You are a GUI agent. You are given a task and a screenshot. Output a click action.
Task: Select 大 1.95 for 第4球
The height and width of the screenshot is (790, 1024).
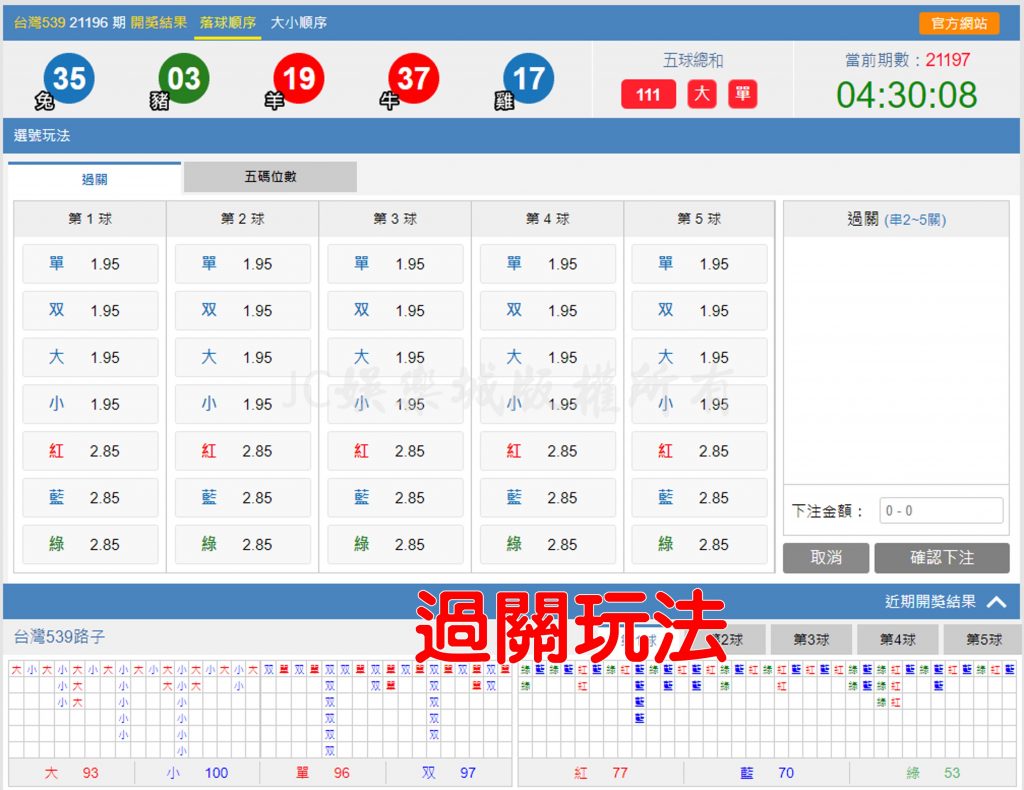point(548,357)
